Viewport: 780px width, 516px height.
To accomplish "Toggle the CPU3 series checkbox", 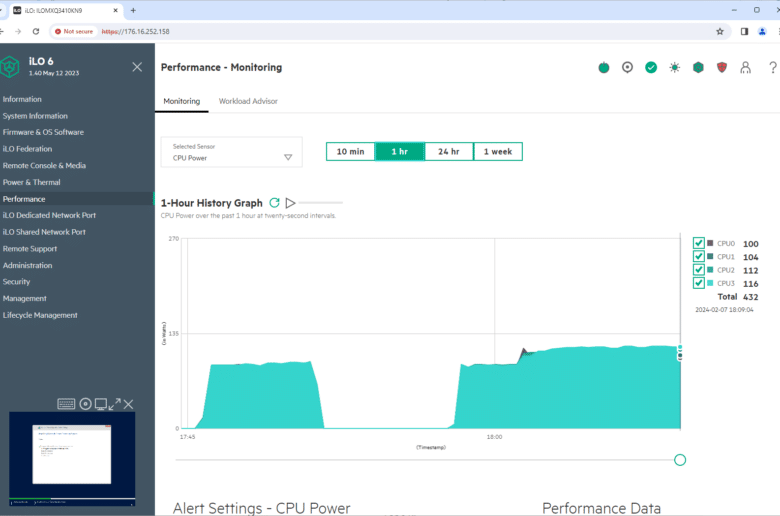I will point(698,283).
